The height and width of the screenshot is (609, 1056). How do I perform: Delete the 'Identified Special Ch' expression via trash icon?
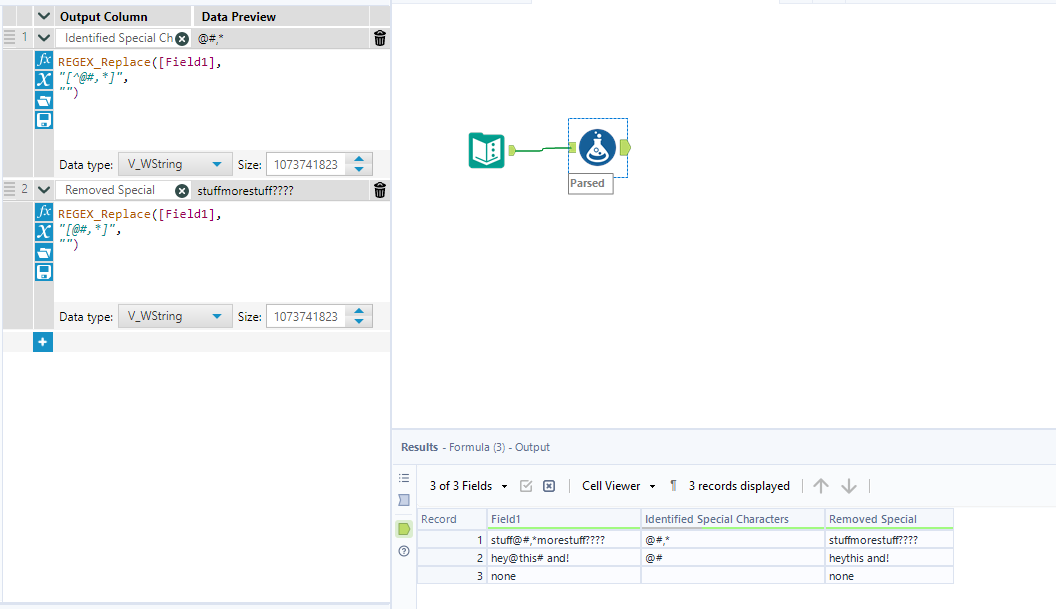[x=379, y=37]
